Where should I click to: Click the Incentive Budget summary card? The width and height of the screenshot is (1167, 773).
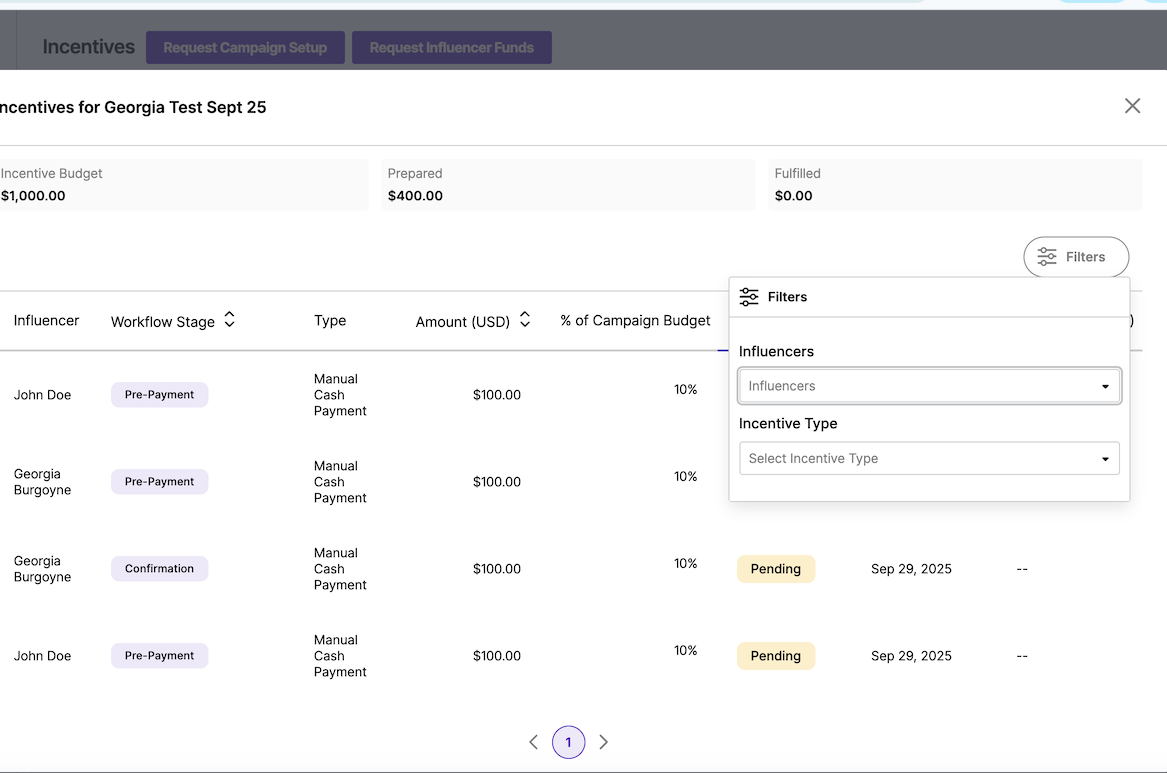(x=183, y=185)
